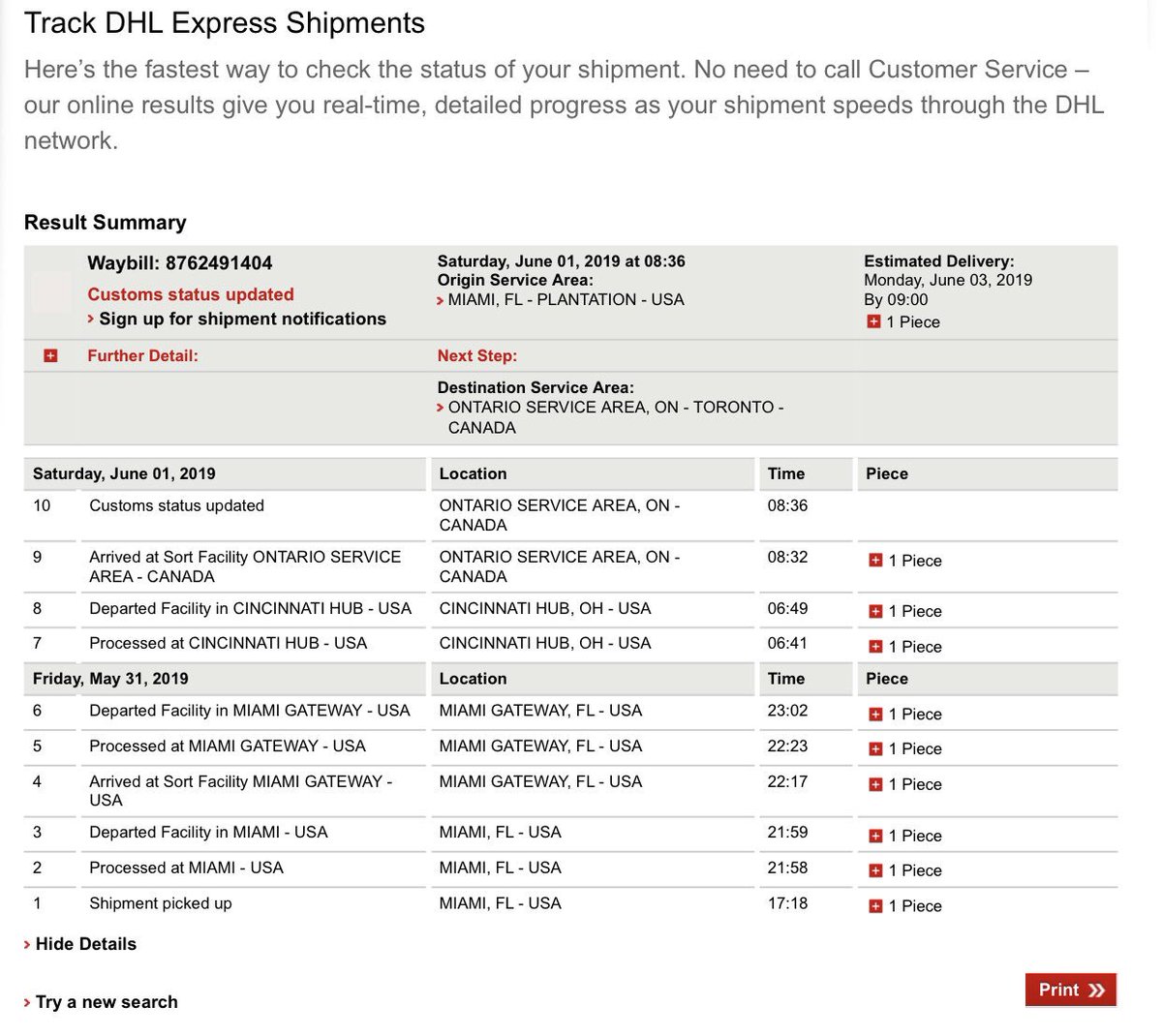The width and height of the screenshot is (1162, 1036).
Task: Click Departed Facility in MIAMI - USA
Action: 208,833
